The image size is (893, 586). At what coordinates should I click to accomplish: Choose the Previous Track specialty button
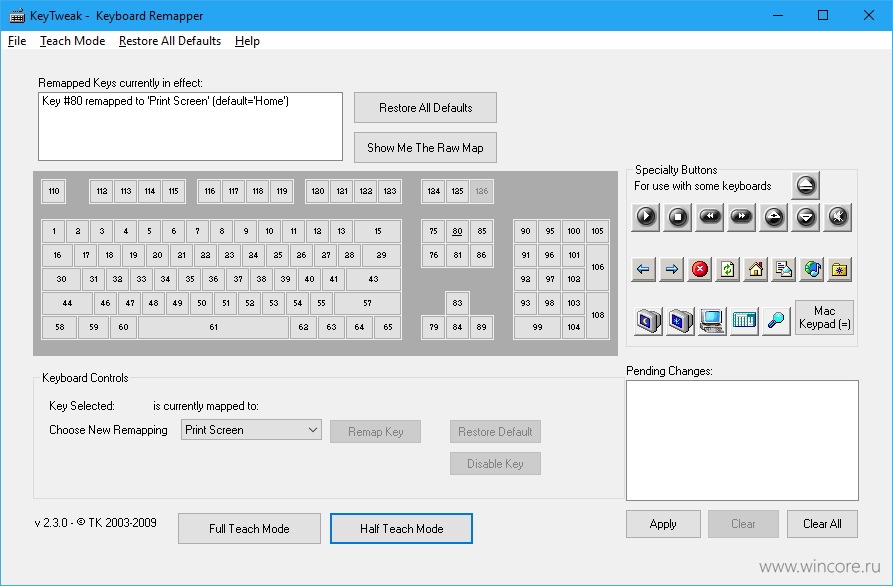coord(710,217)
